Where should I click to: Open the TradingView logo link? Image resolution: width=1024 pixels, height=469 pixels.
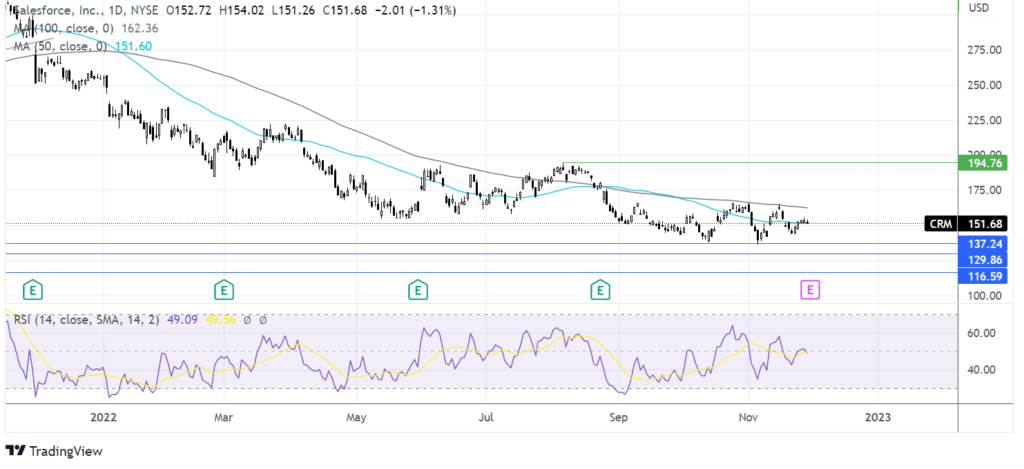pyautogui.click(x=54, y=451)
